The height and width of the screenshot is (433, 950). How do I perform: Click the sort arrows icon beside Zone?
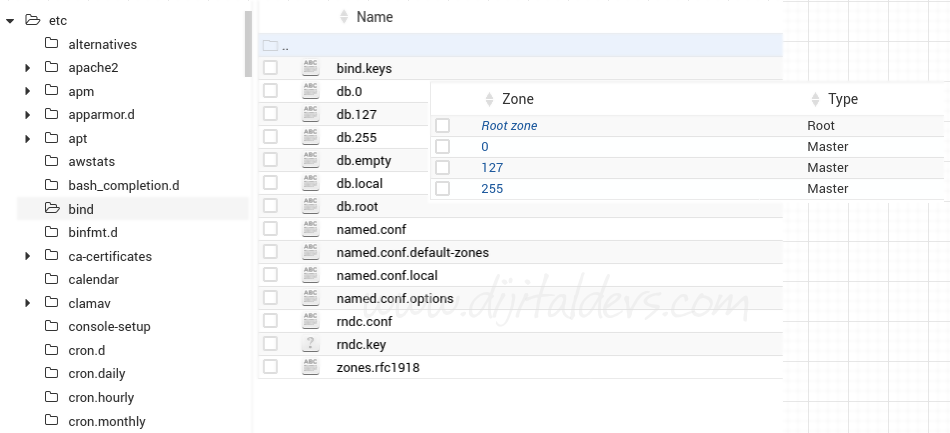(x=489, y=99)
